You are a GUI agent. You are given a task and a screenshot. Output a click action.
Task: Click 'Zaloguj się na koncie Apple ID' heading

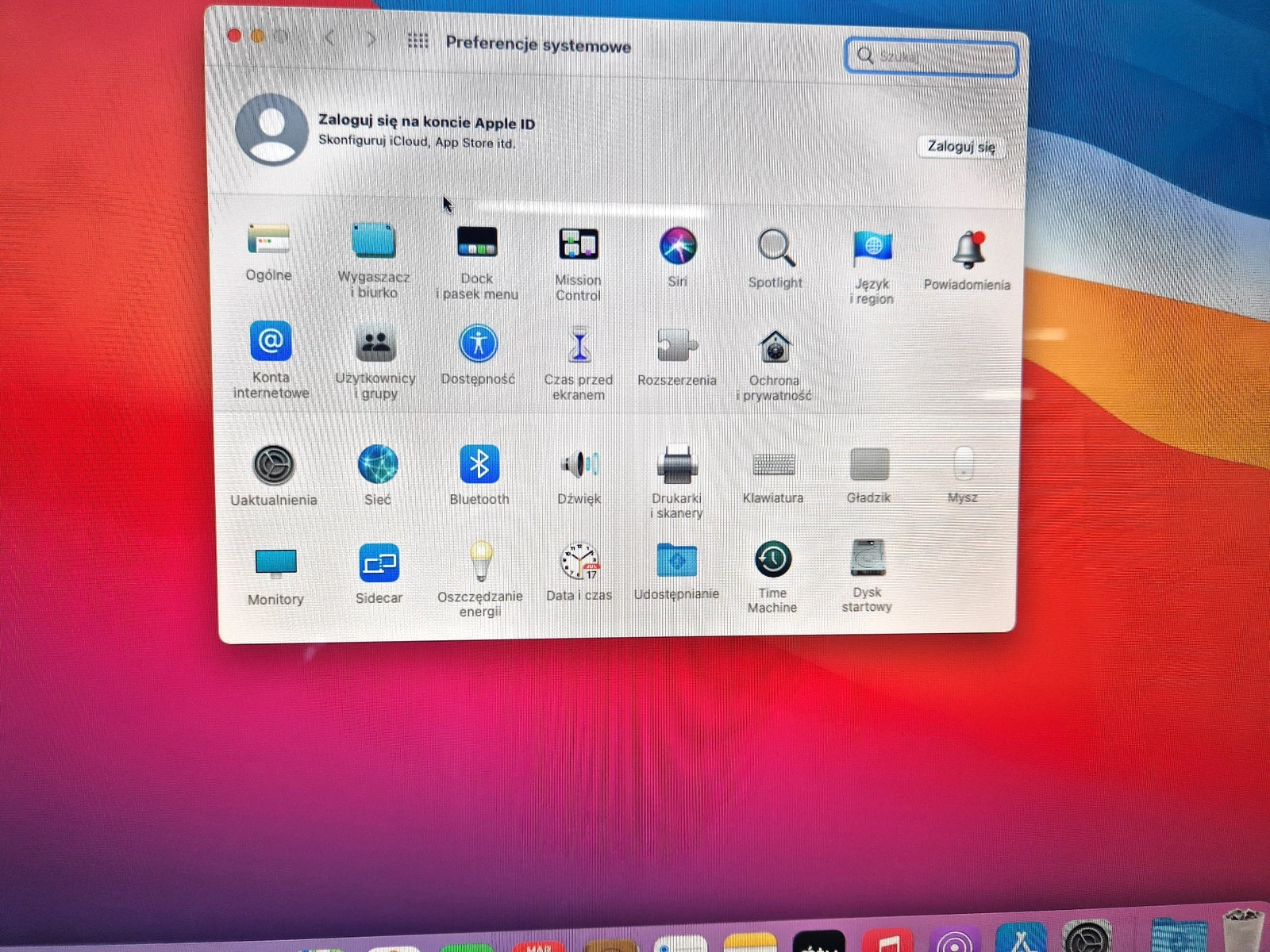pyautogui.click(x=426, y=122)
